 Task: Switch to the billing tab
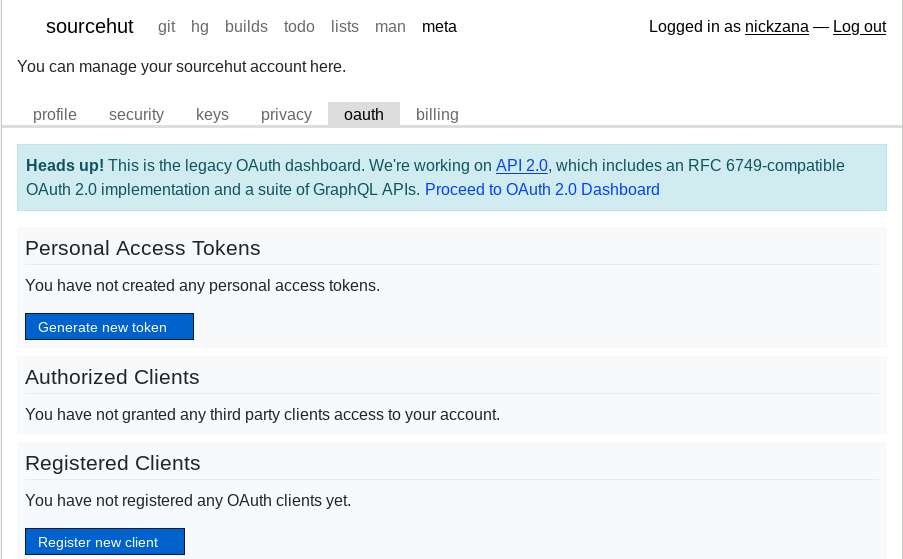coord(437,114)
